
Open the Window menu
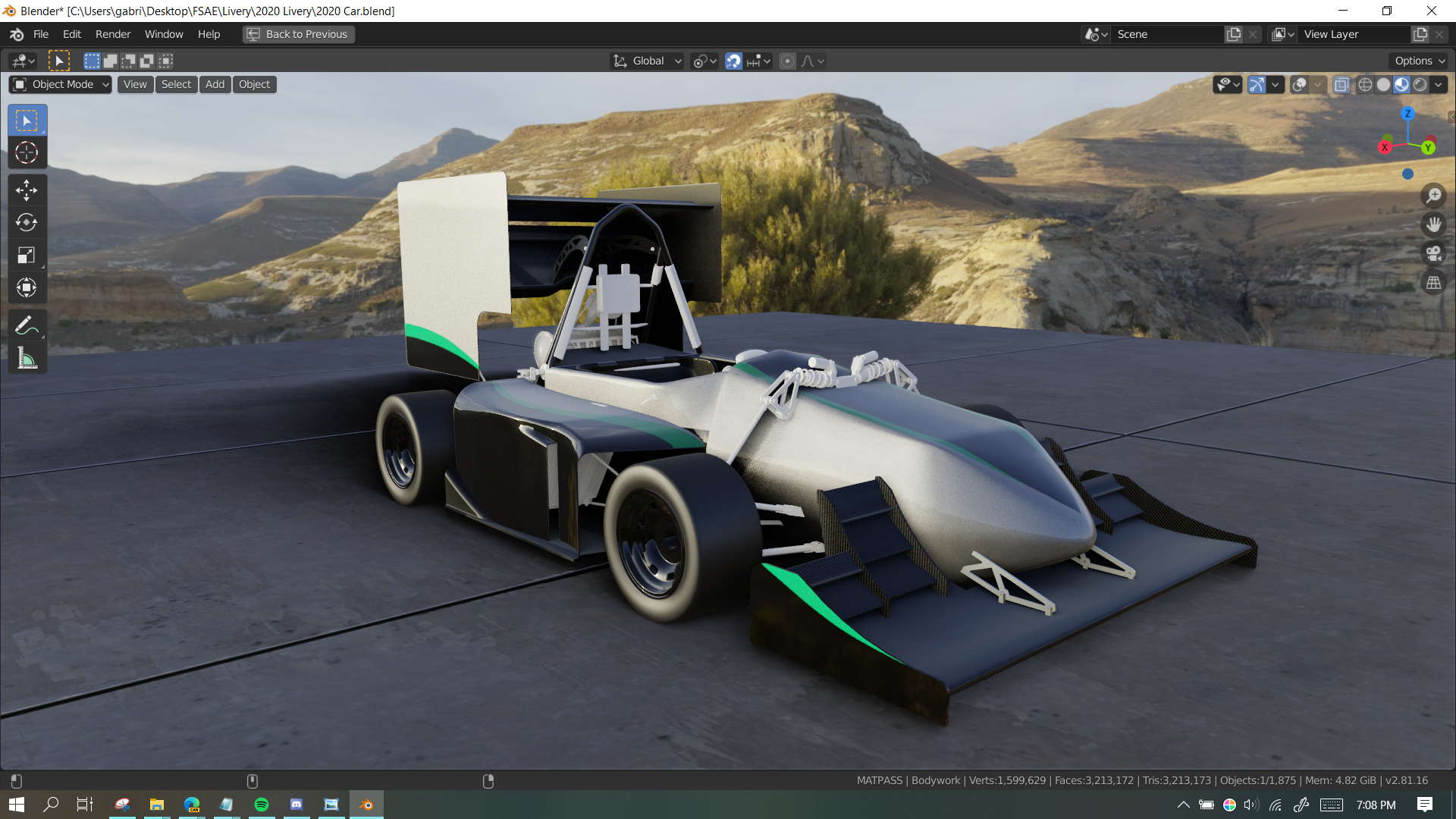click(x=164, y=34)
